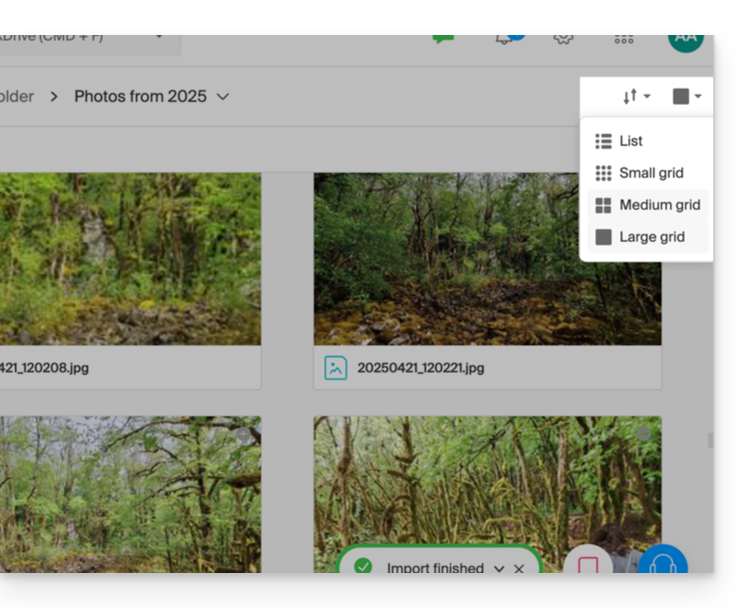Click the Photos from 2025 breadcrumb

click(x=140, y=97)
